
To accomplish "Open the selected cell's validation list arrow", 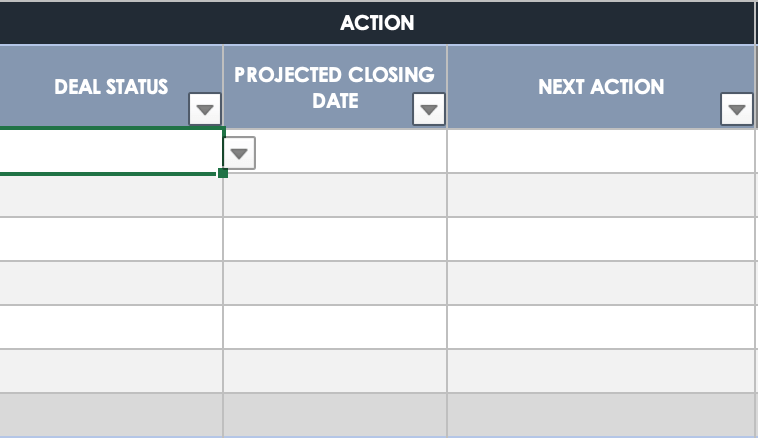I will tap(240, 154).
